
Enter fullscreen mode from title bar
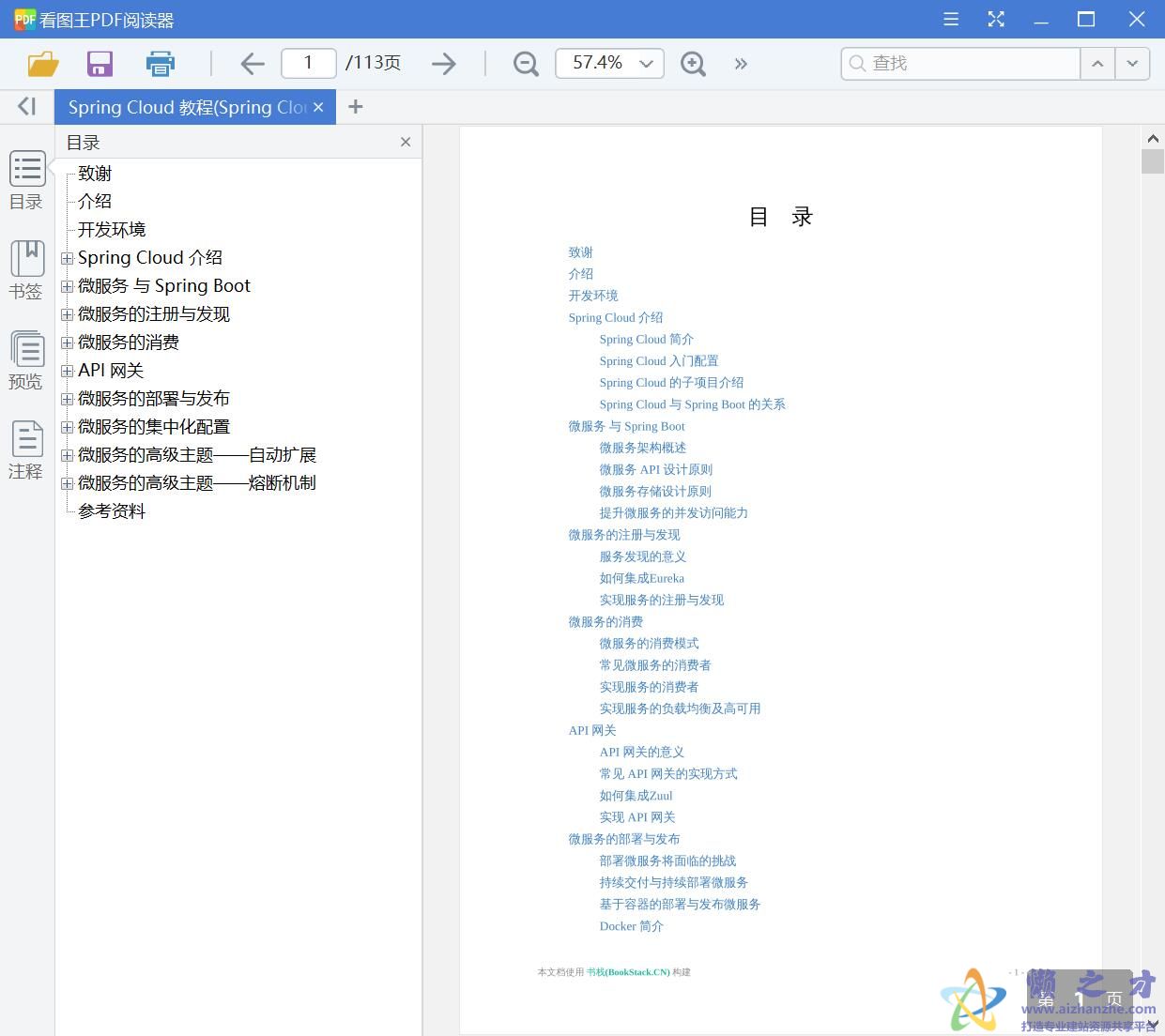point(996,20)
